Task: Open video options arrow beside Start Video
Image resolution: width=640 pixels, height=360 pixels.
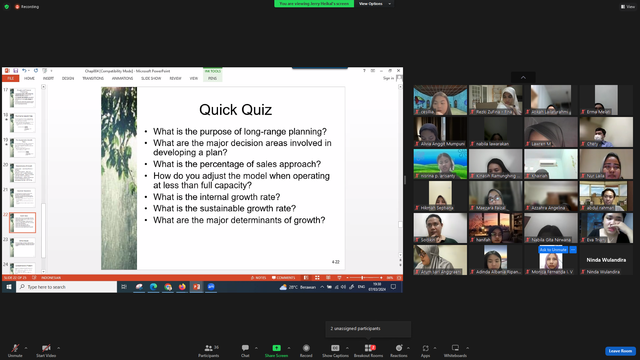Action: coord(58,348)
